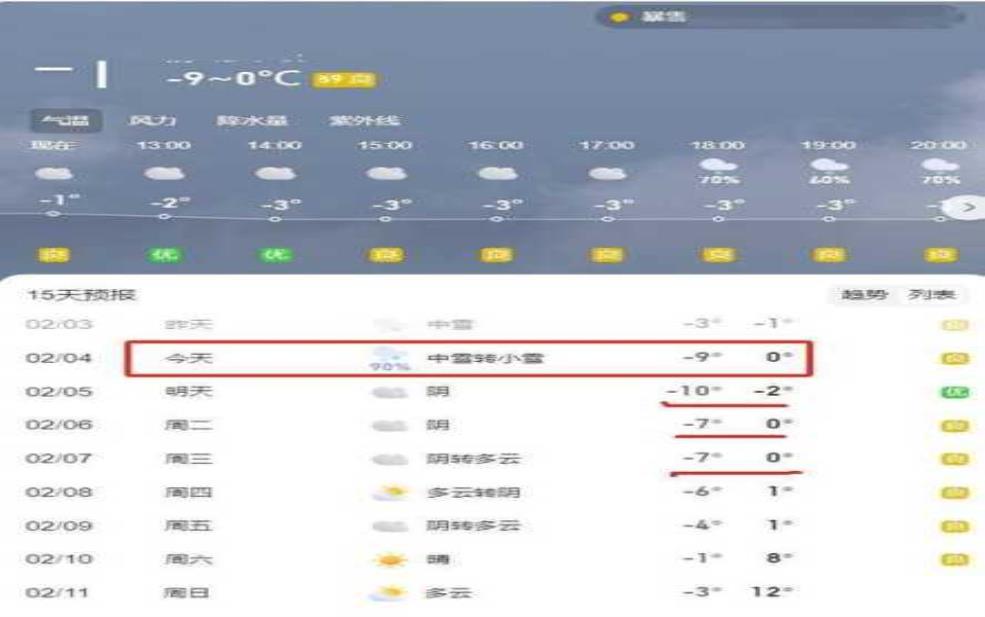Tap the air quality badge below 15:00
Viewport: 985px width, 617px height.
[386, 254]
